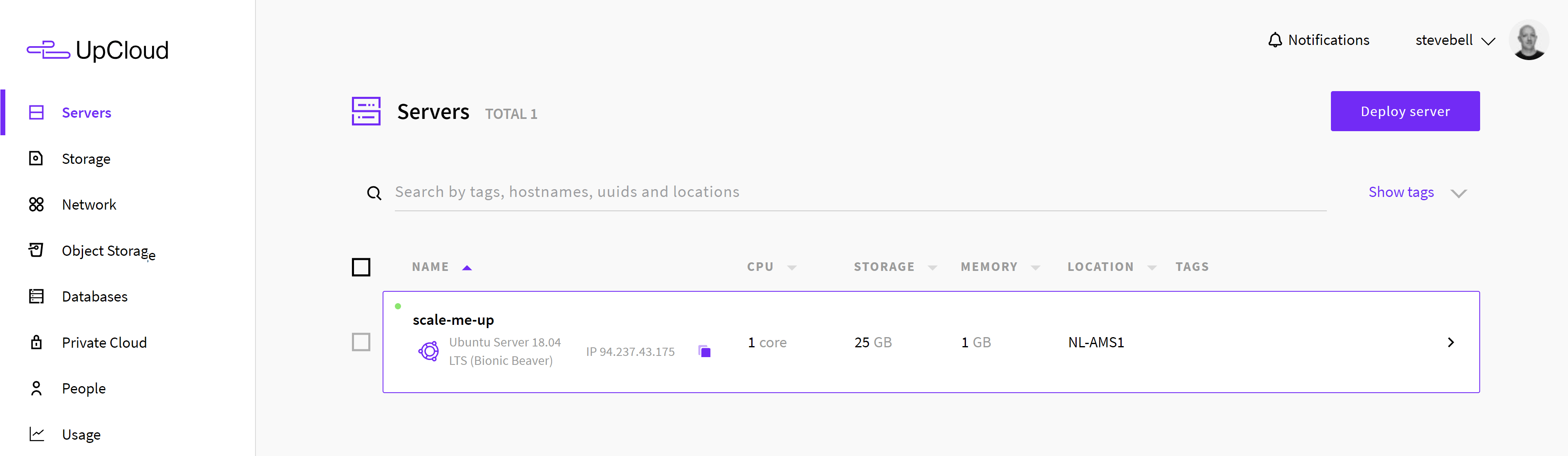Sort by the CPU column arrow
The width and height of the screenshot is (1568, 456).
[x=792, y=267]
